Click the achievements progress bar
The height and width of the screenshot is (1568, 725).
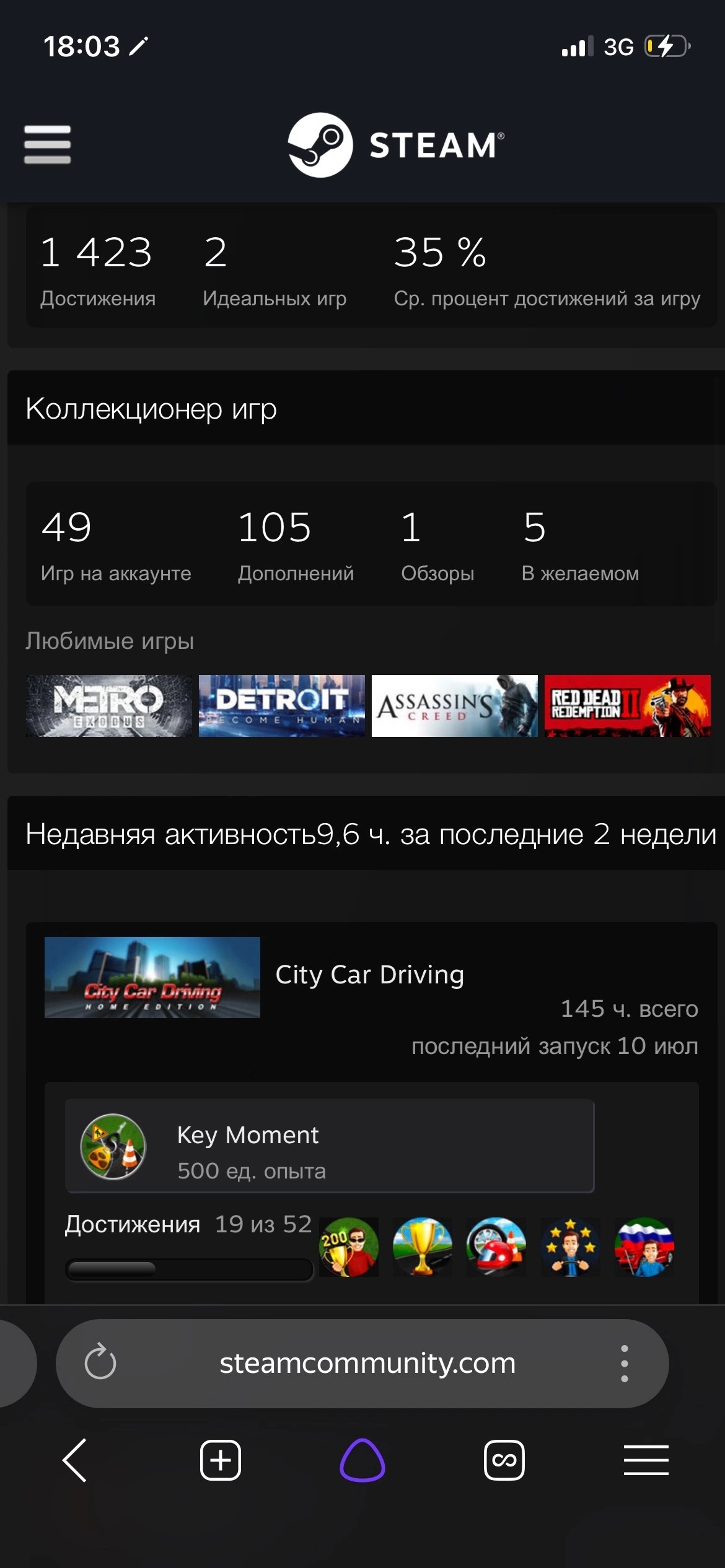pos(189,1270)
